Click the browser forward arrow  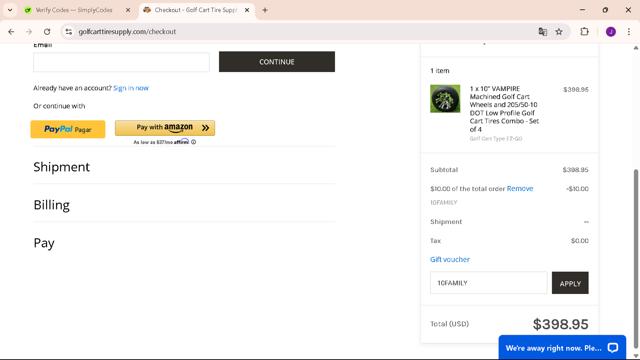point(29,31)
